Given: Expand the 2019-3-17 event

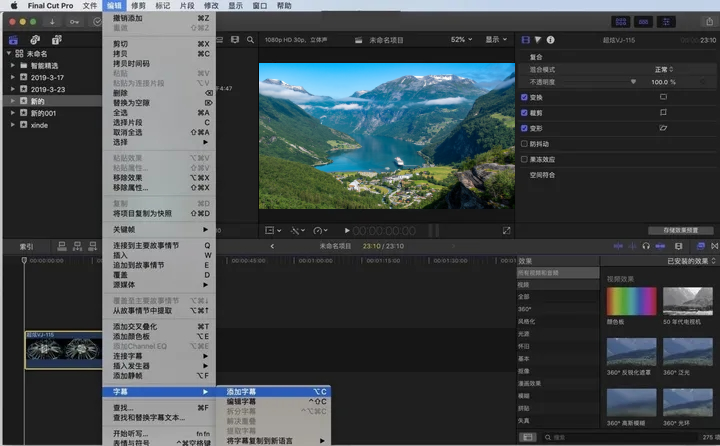Looking at the screenshot, I should [13, 77].
